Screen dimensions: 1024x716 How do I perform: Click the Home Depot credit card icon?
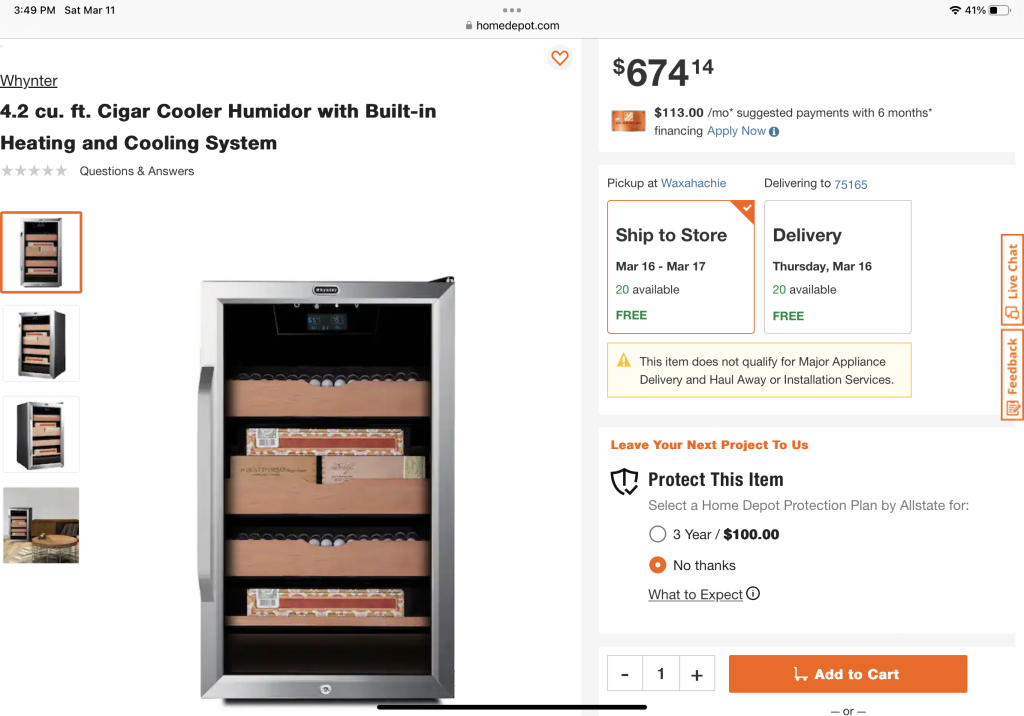point(628,121)
